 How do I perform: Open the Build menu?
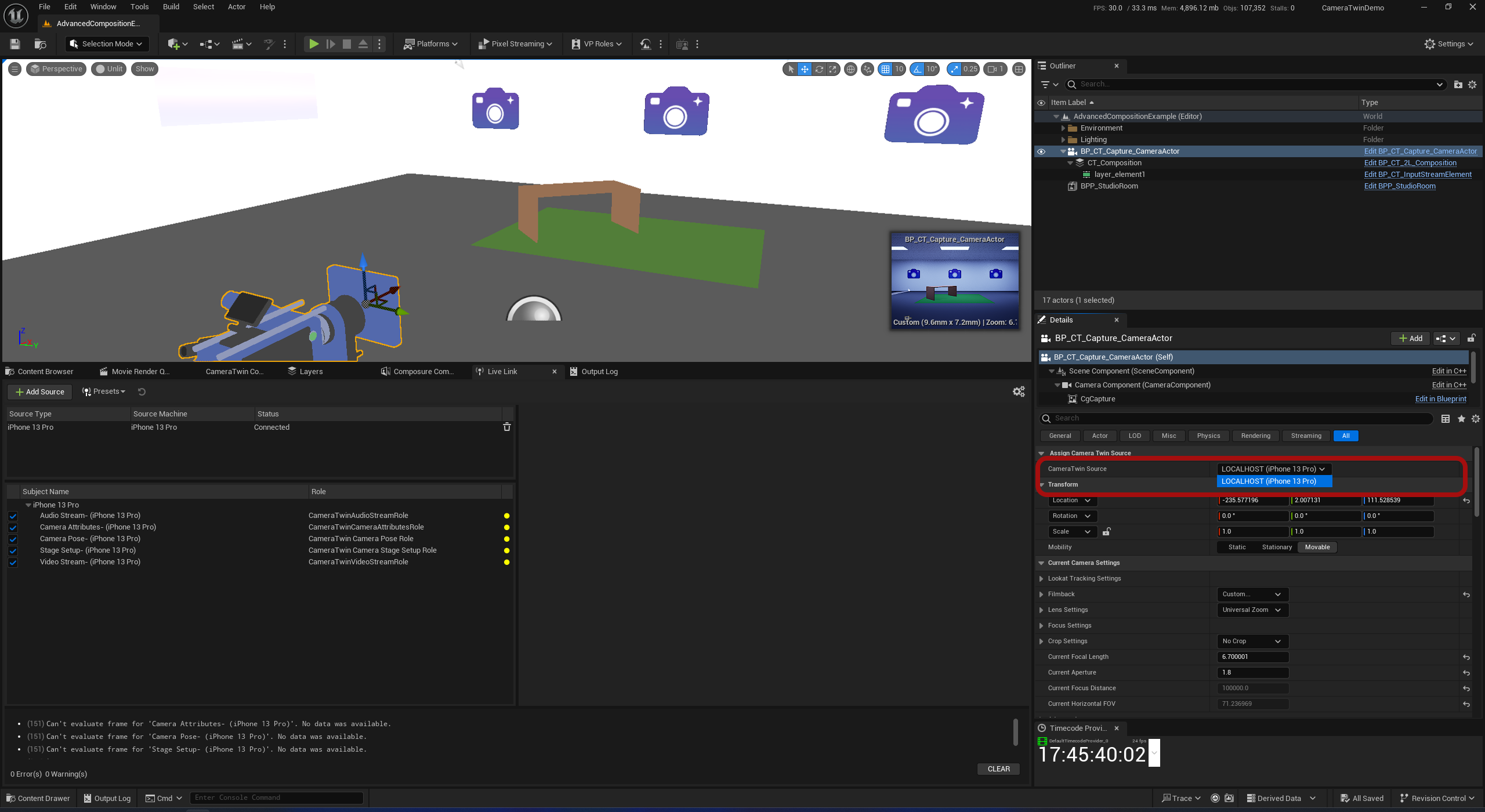point(171,7)
